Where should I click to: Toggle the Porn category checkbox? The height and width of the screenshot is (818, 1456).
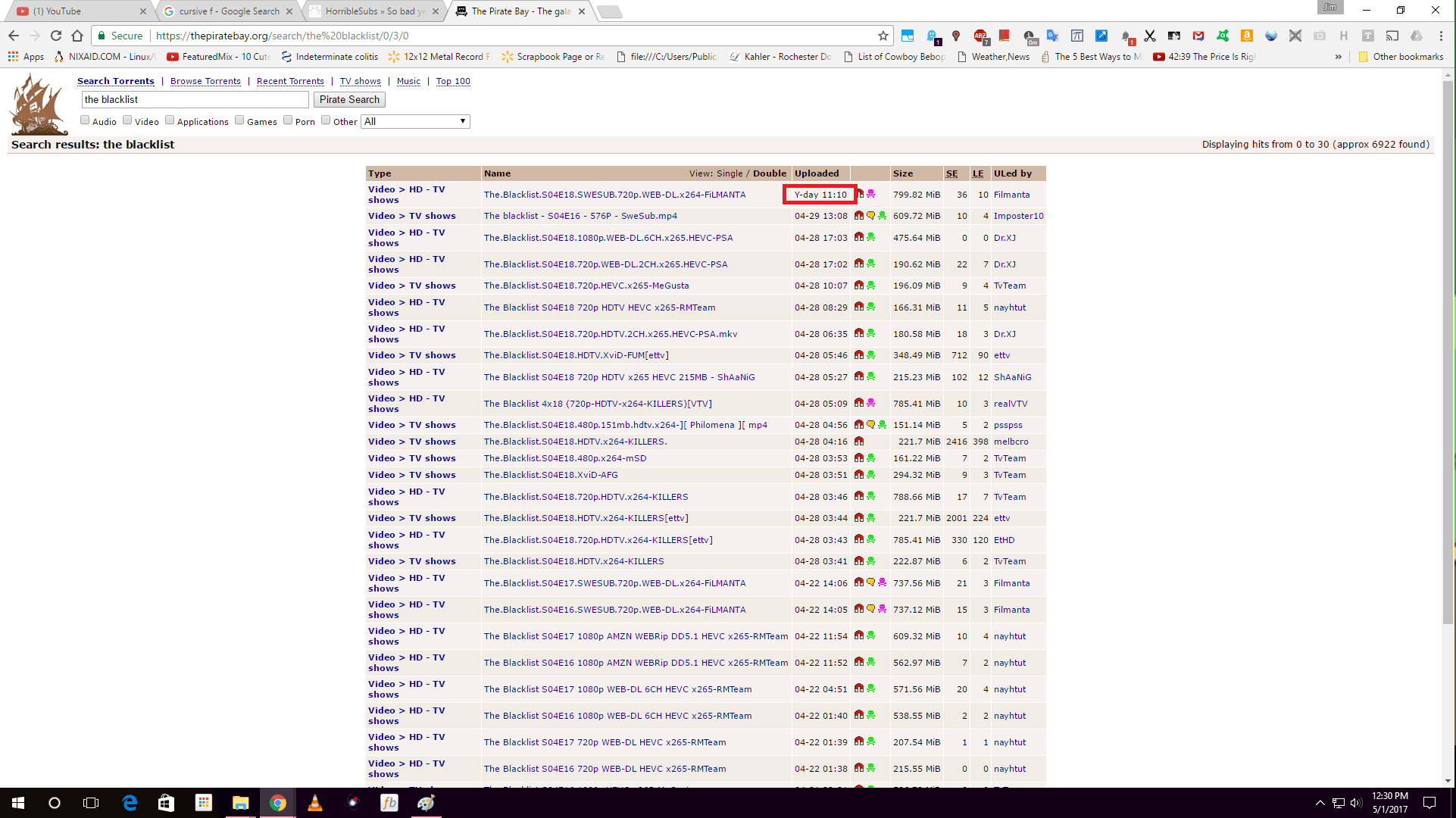(288, 120)
